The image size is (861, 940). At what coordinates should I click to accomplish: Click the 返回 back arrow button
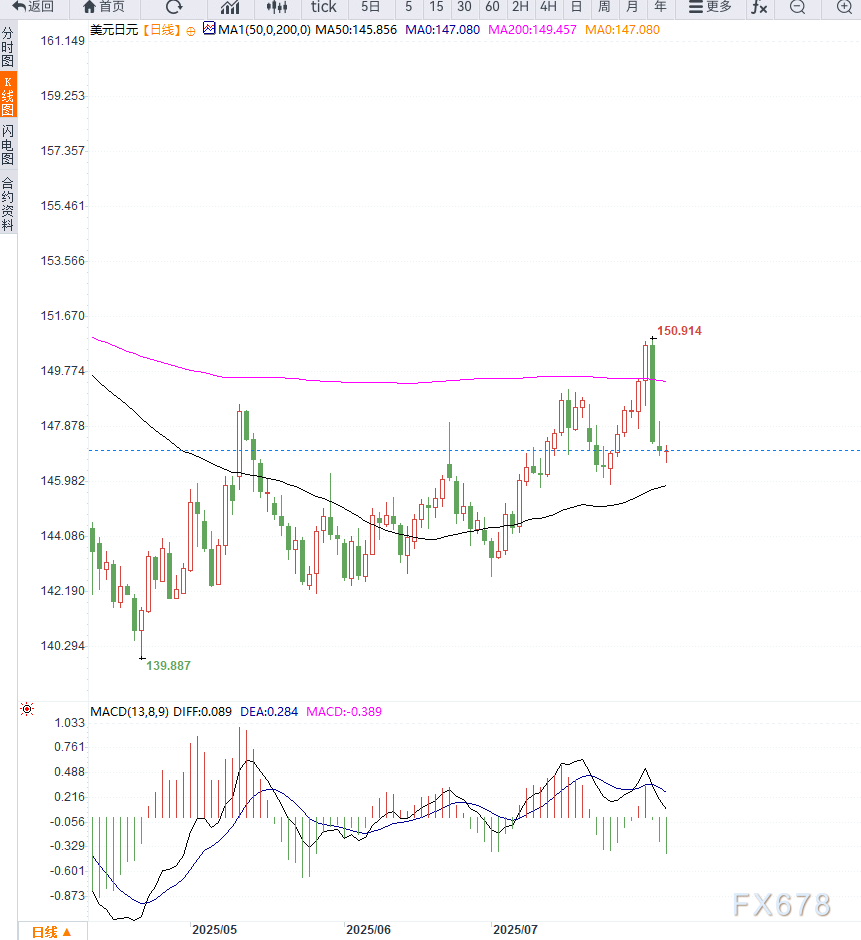[x=33, y=7]
